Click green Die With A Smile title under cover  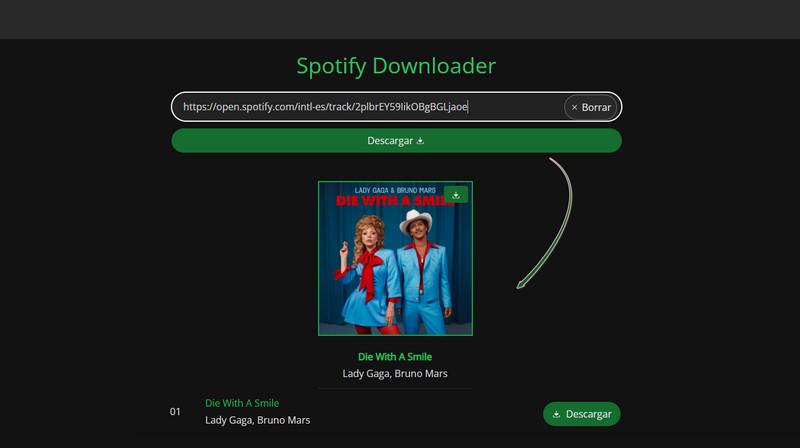click(395, 357)
